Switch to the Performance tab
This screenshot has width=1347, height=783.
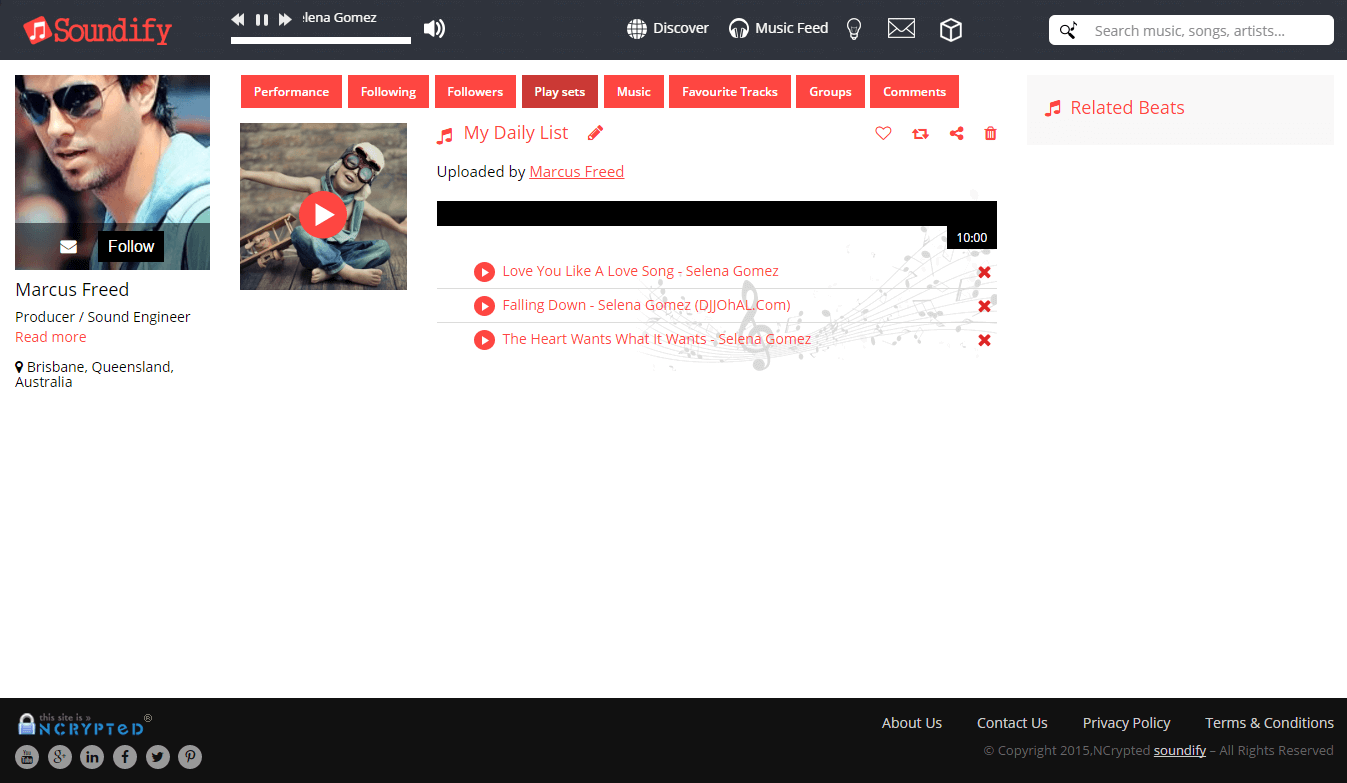291,91
